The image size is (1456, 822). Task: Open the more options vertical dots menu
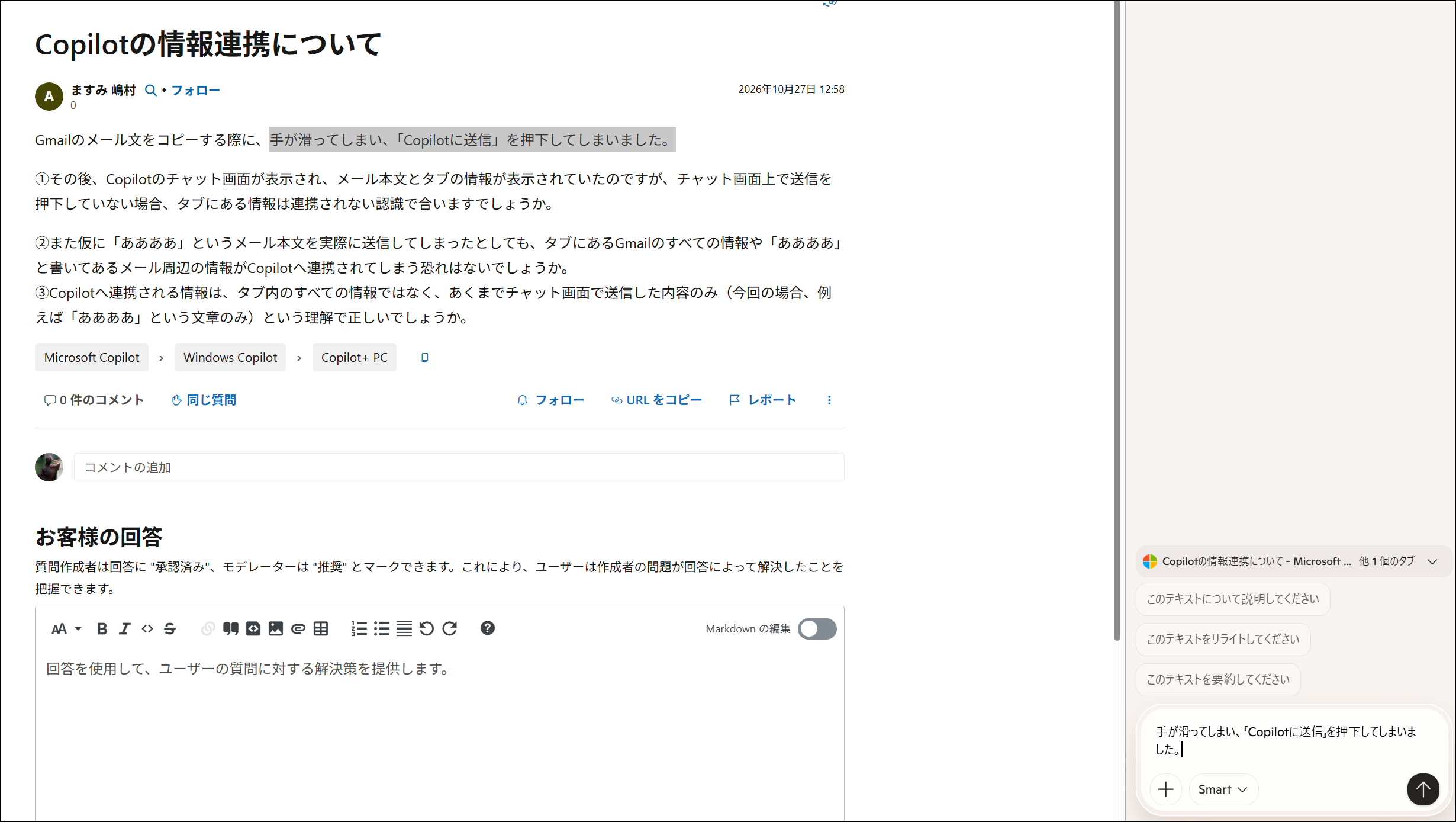click(829, 400)
